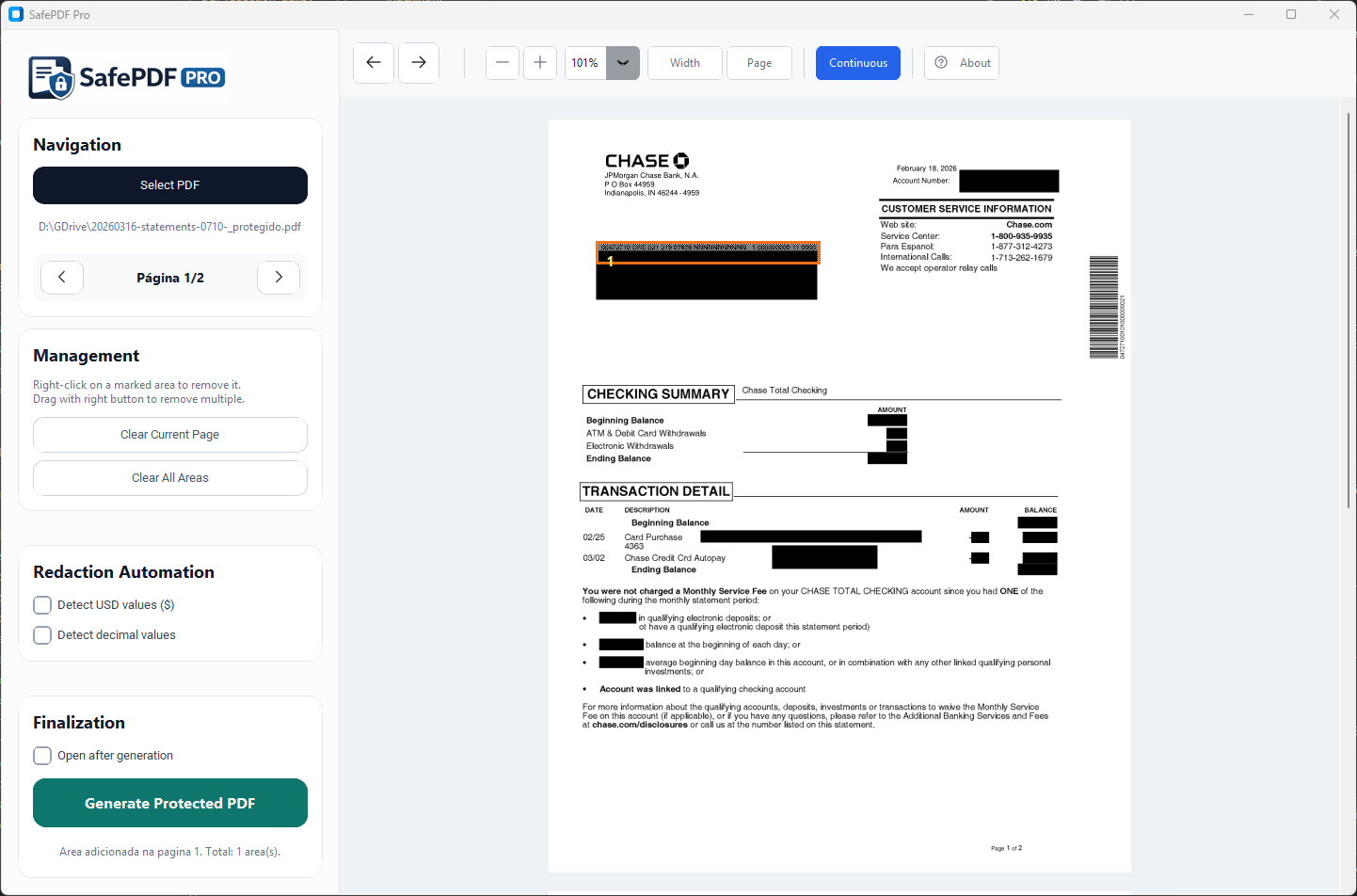Check Open after generation
Screen dimensions: 1357x896
click(41, 755)
